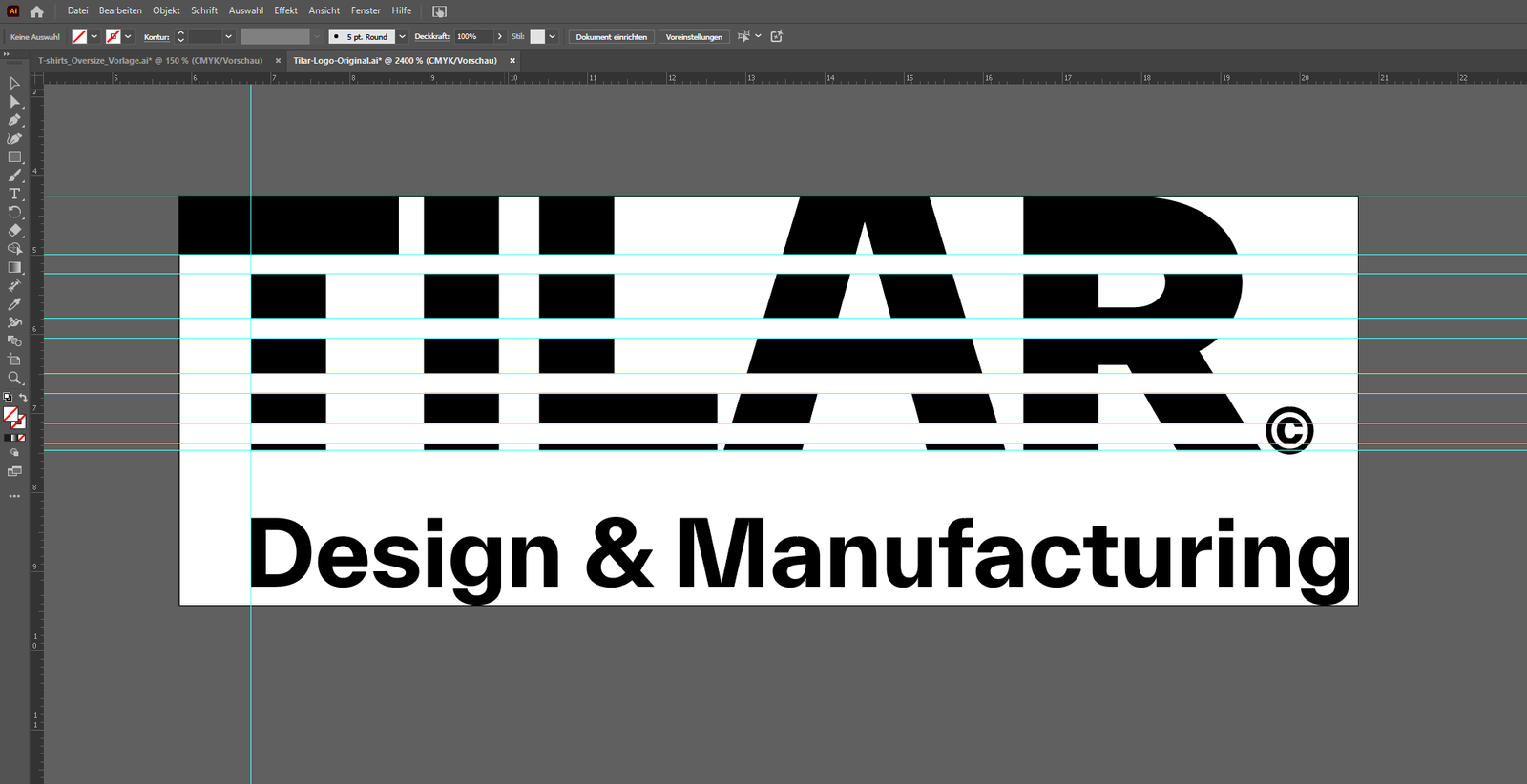Click the Deckkraft opacity input field

tap(472, 36)
